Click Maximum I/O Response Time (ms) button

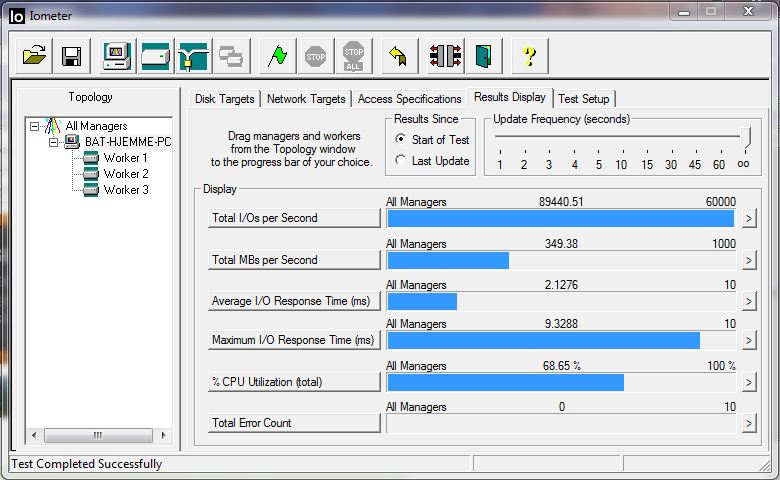[x=294, y=340]
